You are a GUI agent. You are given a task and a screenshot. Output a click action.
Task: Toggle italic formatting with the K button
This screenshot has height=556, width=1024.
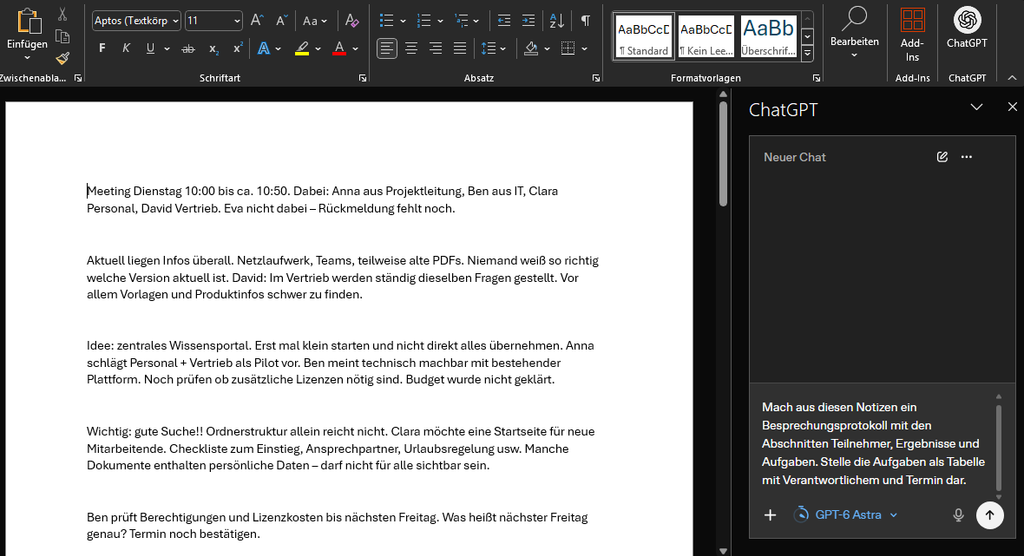point(126,48)
